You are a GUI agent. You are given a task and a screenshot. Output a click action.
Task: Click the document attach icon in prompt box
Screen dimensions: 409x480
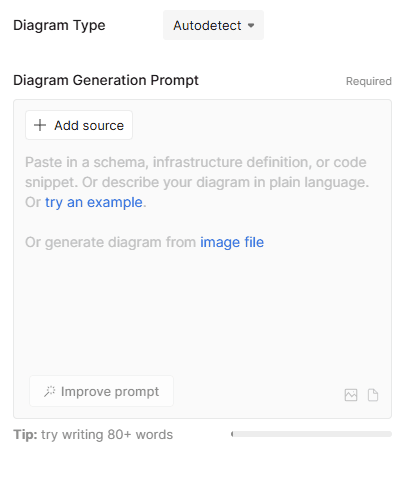[373, 395]
